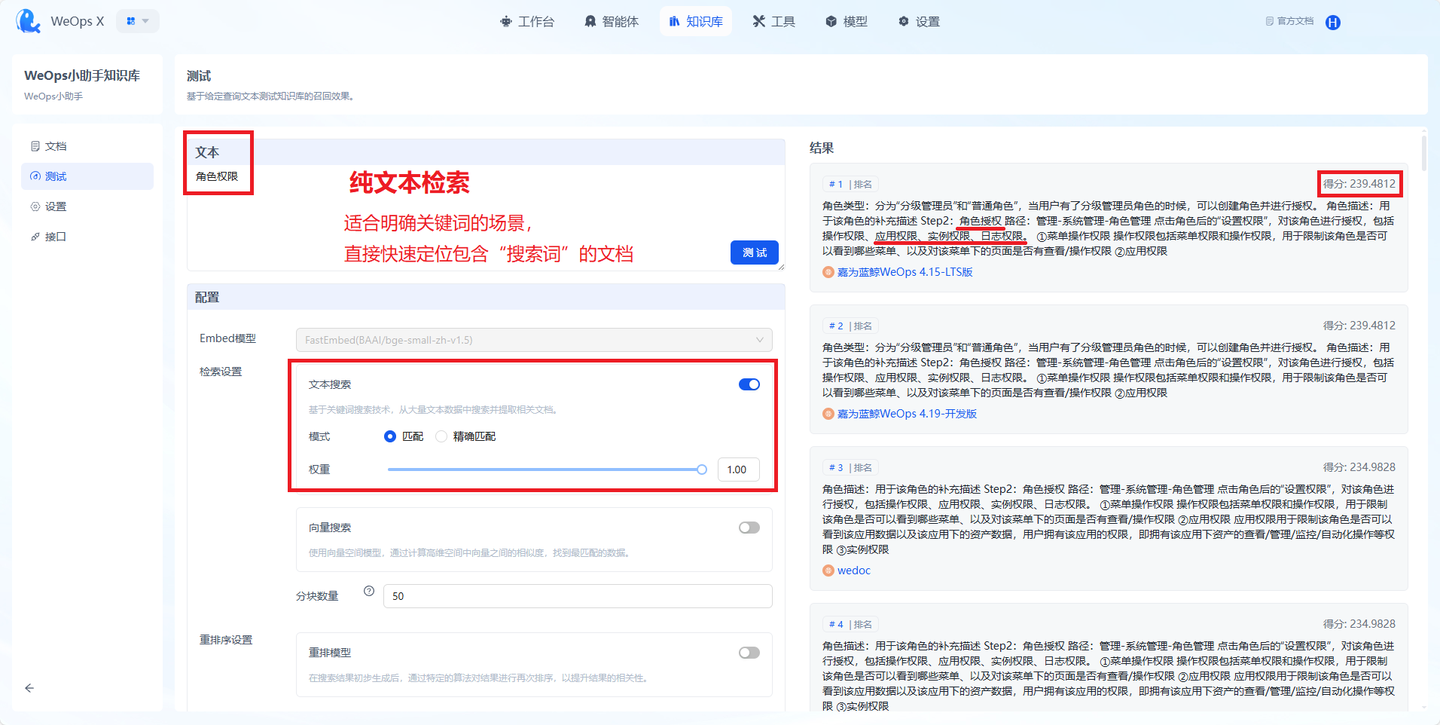
Task: Click the score 得分: 234.9828 of result #3
Action: [1359, 467]
